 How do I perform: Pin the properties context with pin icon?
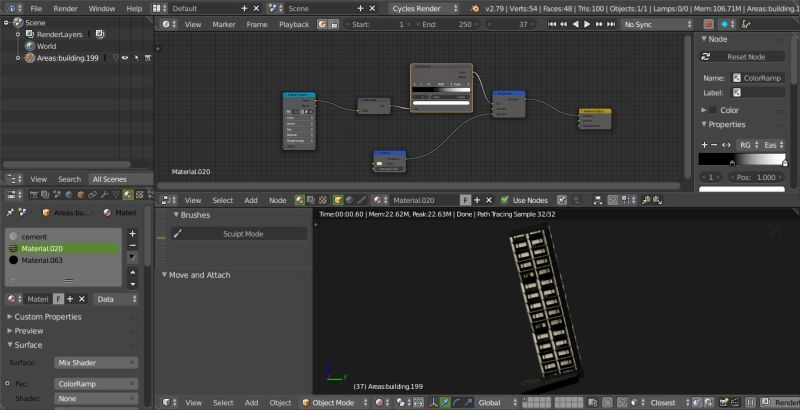point(10,212)
